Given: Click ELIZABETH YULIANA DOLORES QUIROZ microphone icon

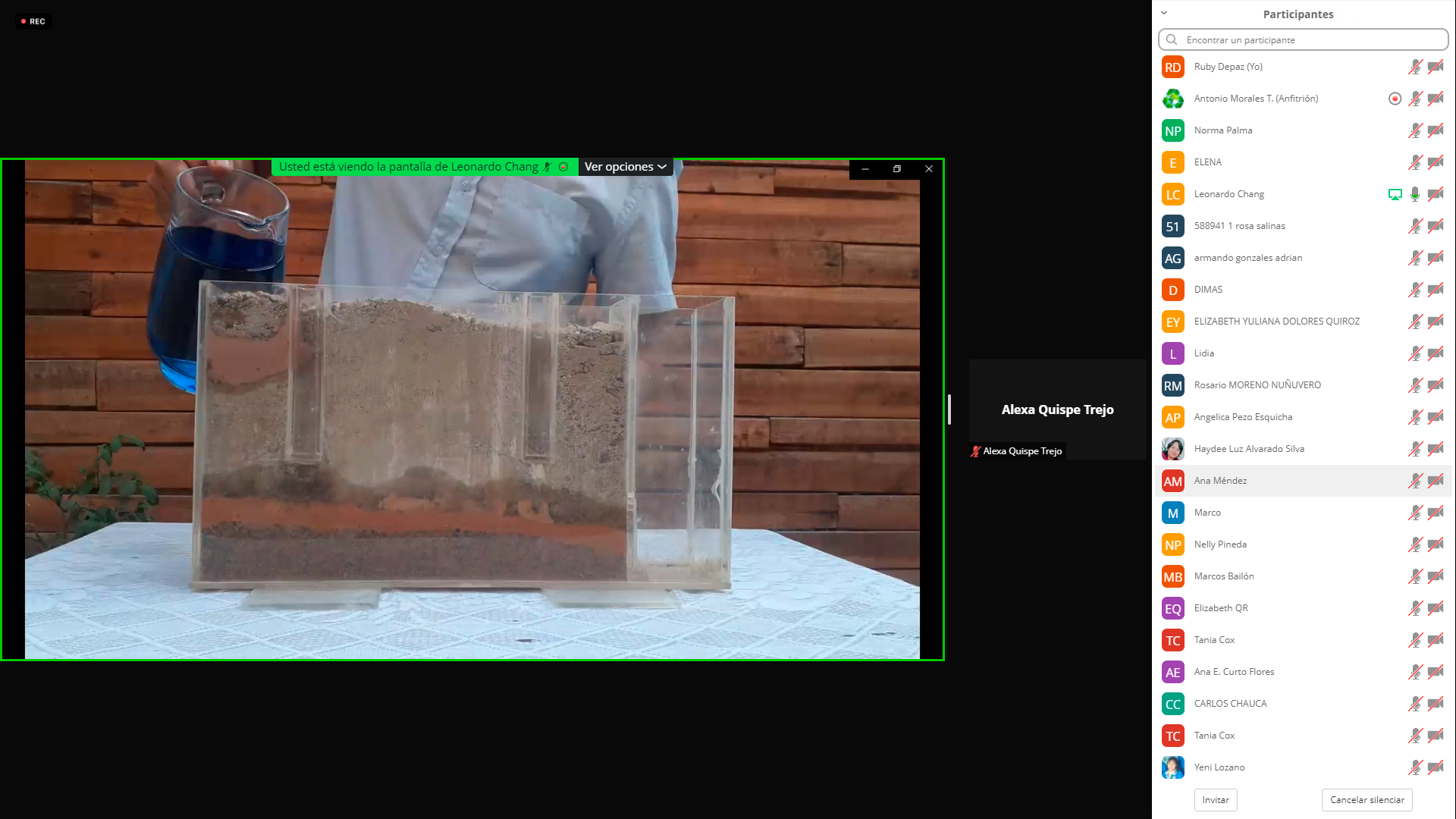Looking at the screenshot, I should pos(1415,322).
